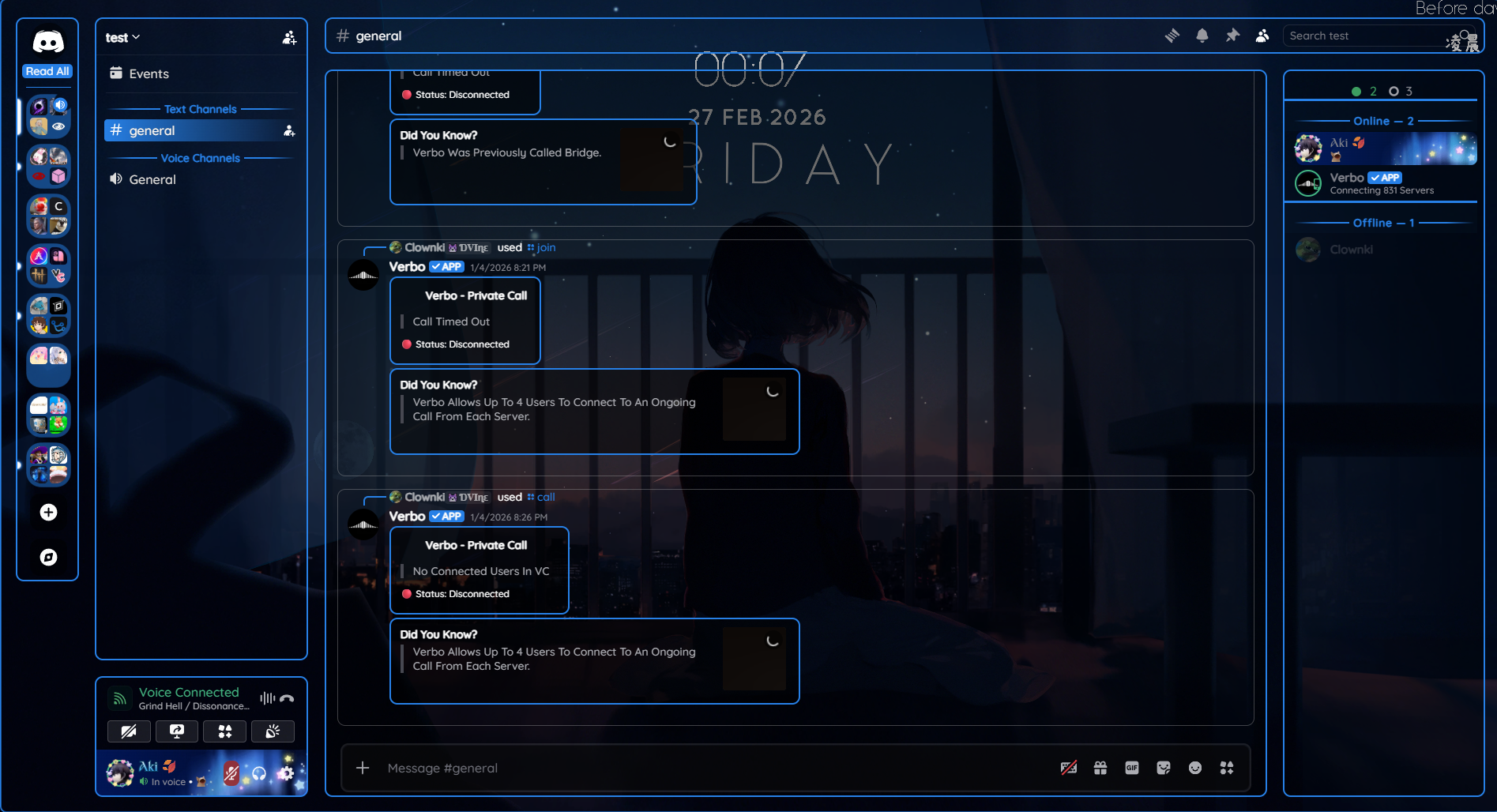1497x812 pixels.
Task: Open Discord home via logo icon
Action: pos(48,41)
